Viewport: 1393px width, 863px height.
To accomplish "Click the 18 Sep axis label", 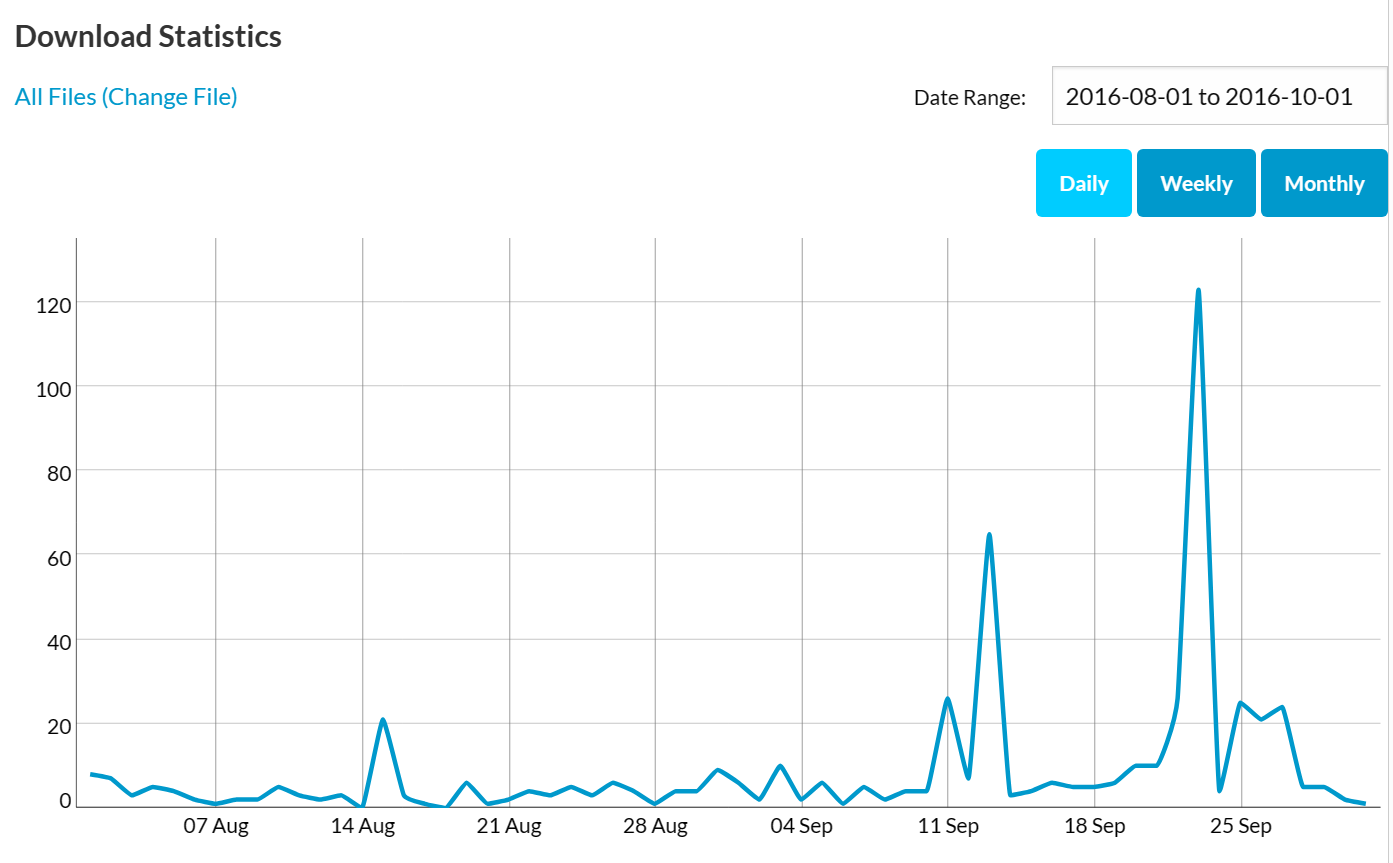I will [1095, 827].
